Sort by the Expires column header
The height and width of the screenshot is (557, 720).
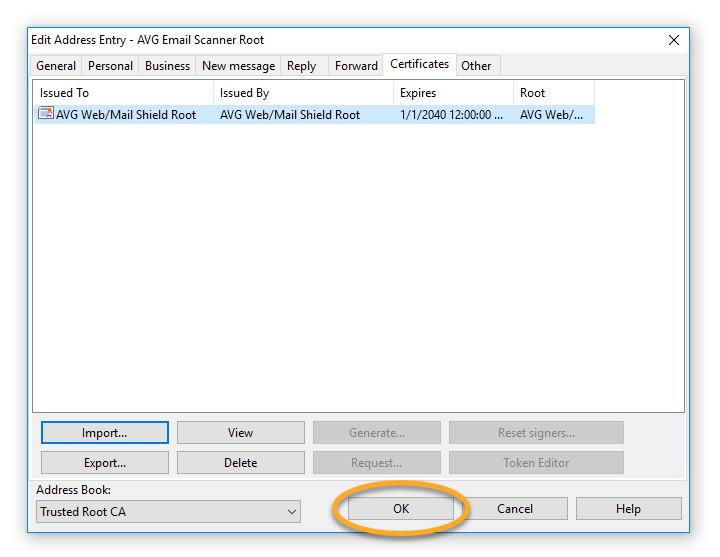coord(453,93)
